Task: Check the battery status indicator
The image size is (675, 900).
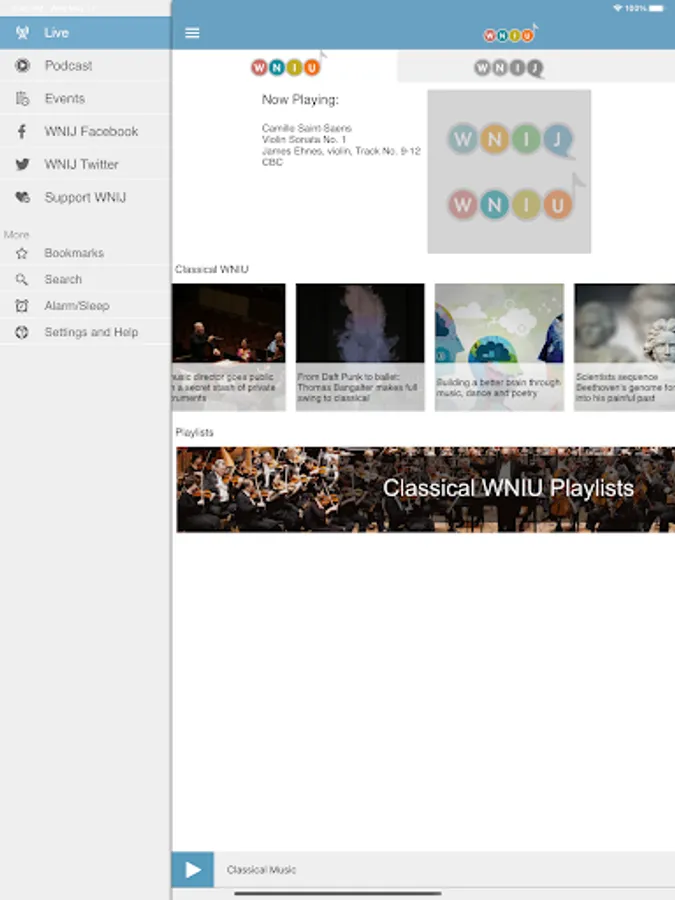Action: pos(655,8)
